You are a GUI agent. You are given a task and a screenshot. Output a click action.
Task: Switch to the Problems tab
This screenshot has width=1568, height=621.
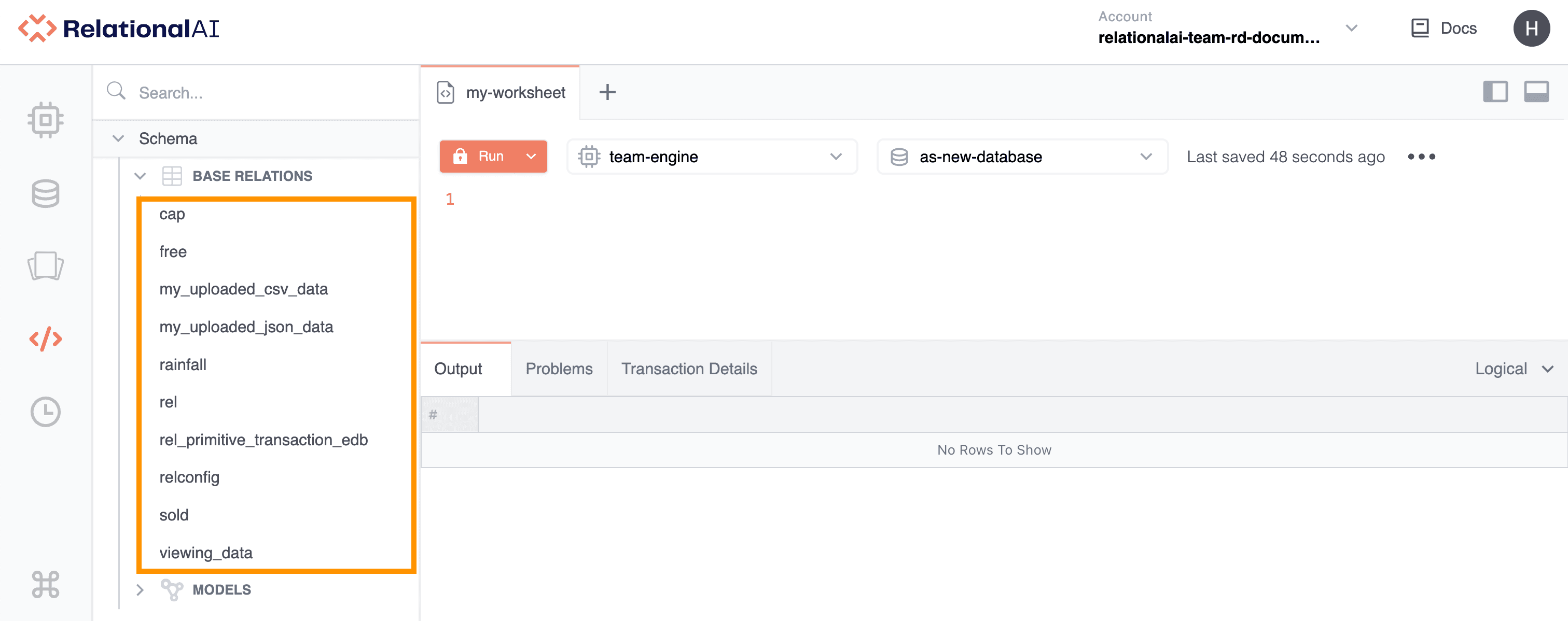[x=558, y=369]
